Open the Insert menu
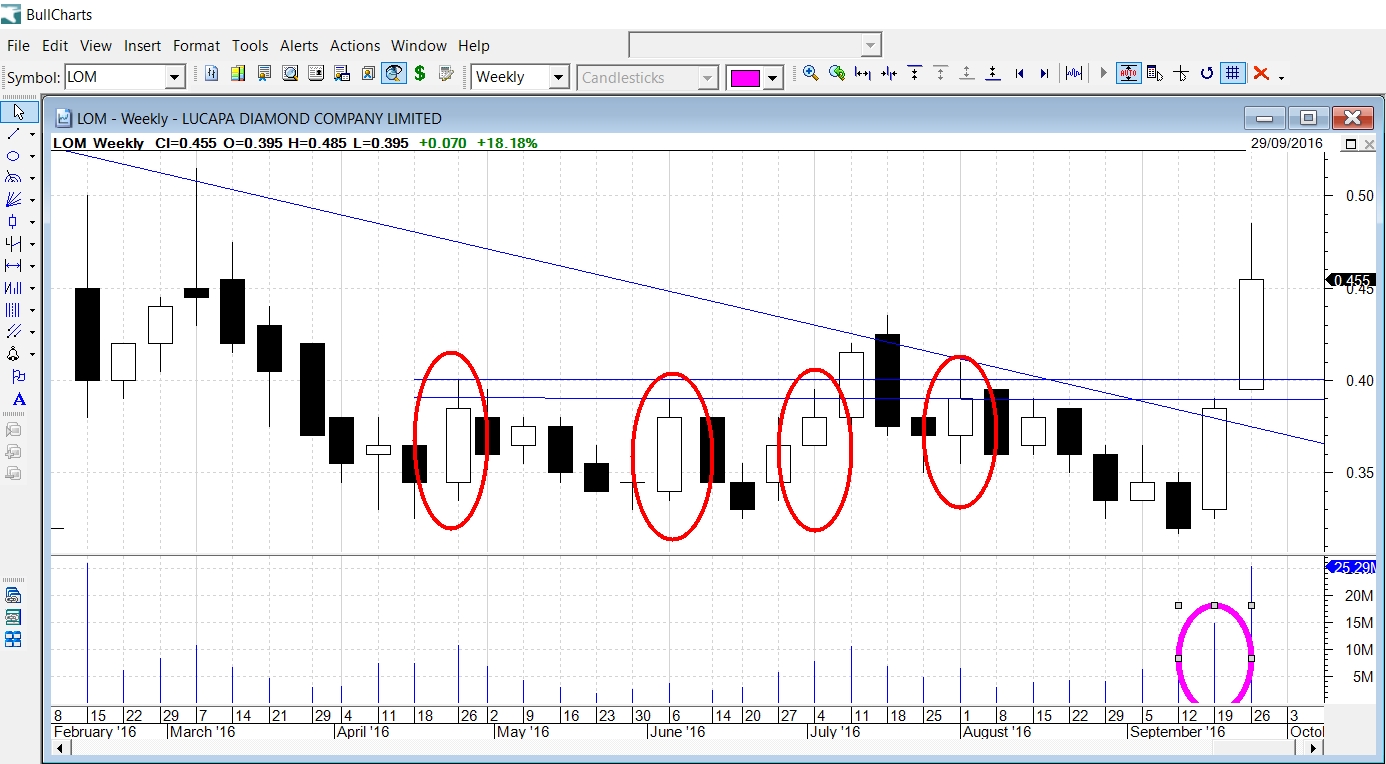Viewport: 1386px width, 764px height. coord(142,46)
